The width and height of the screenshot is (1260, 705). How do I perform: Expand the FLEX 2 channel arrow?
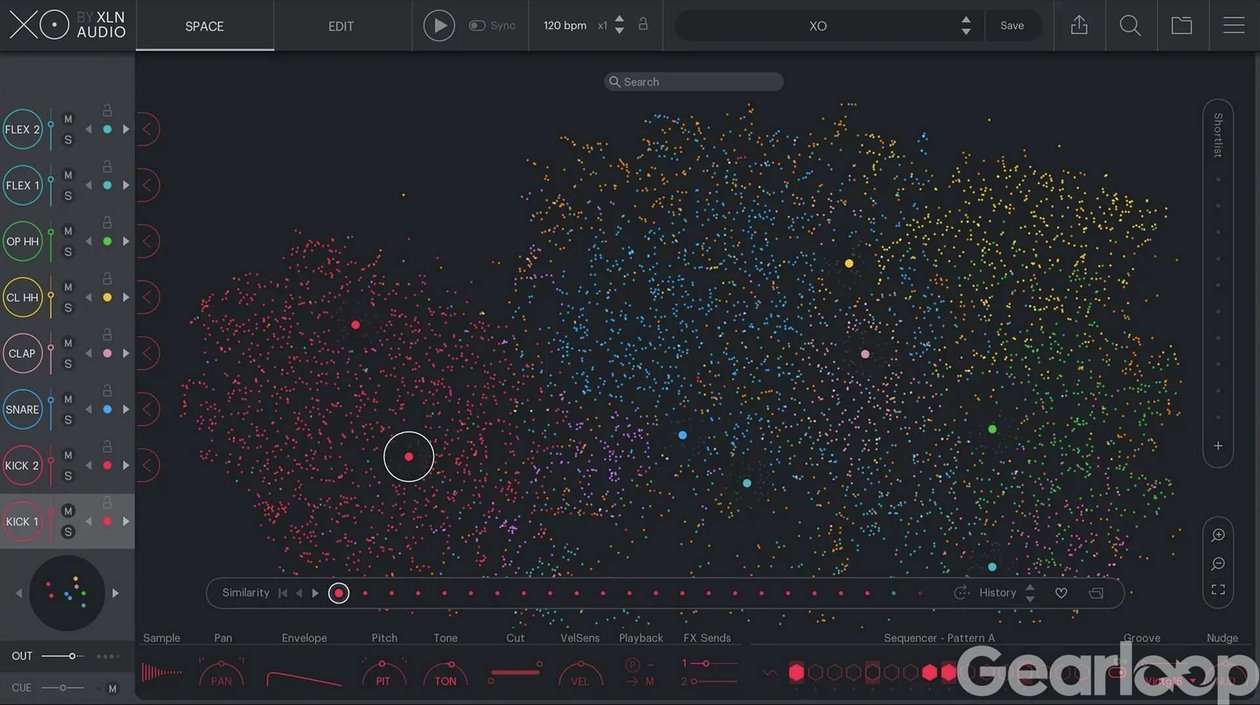click(148, 129)
